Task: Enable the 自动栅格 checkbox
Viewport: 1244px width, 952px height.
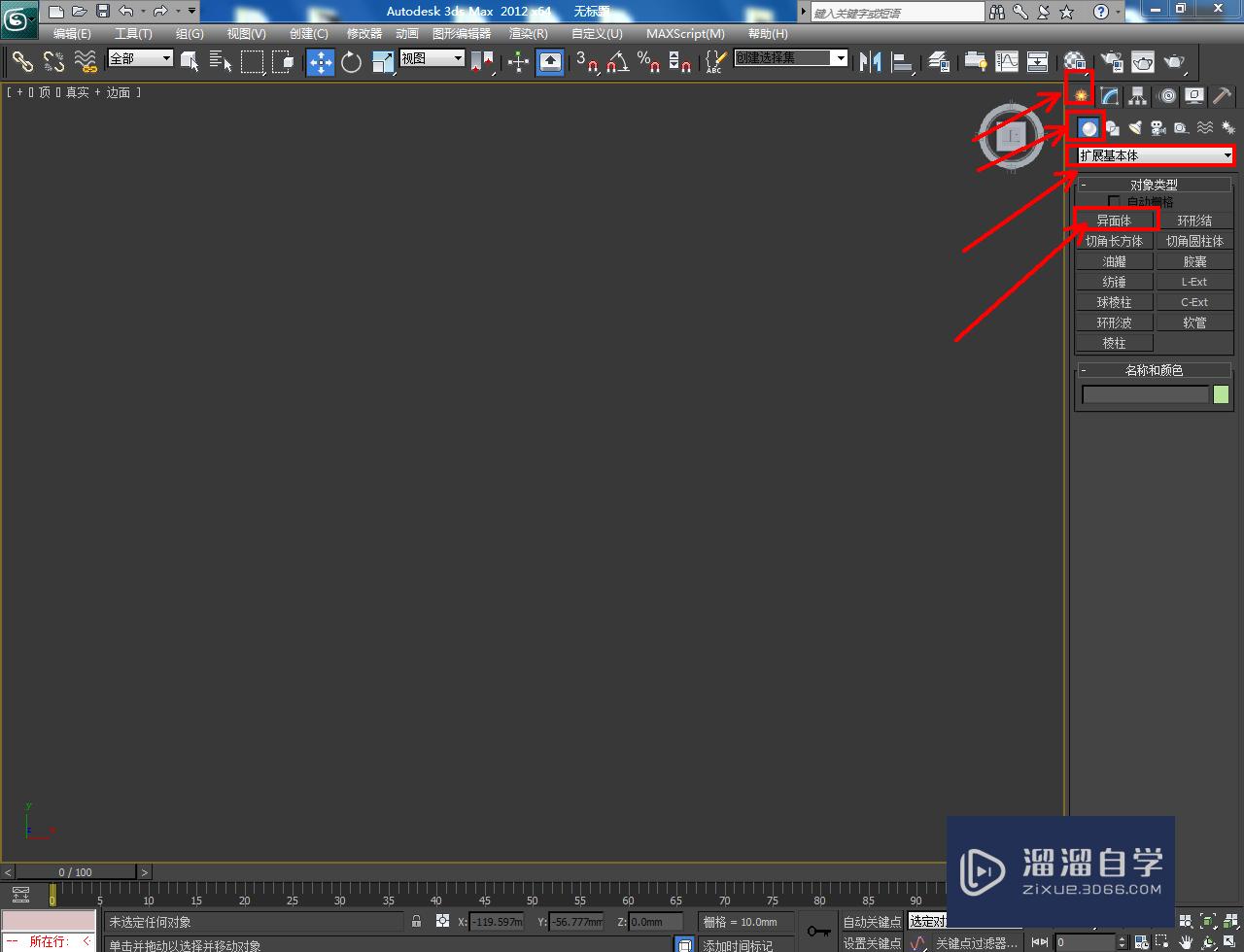Action: pos(1114,202)
